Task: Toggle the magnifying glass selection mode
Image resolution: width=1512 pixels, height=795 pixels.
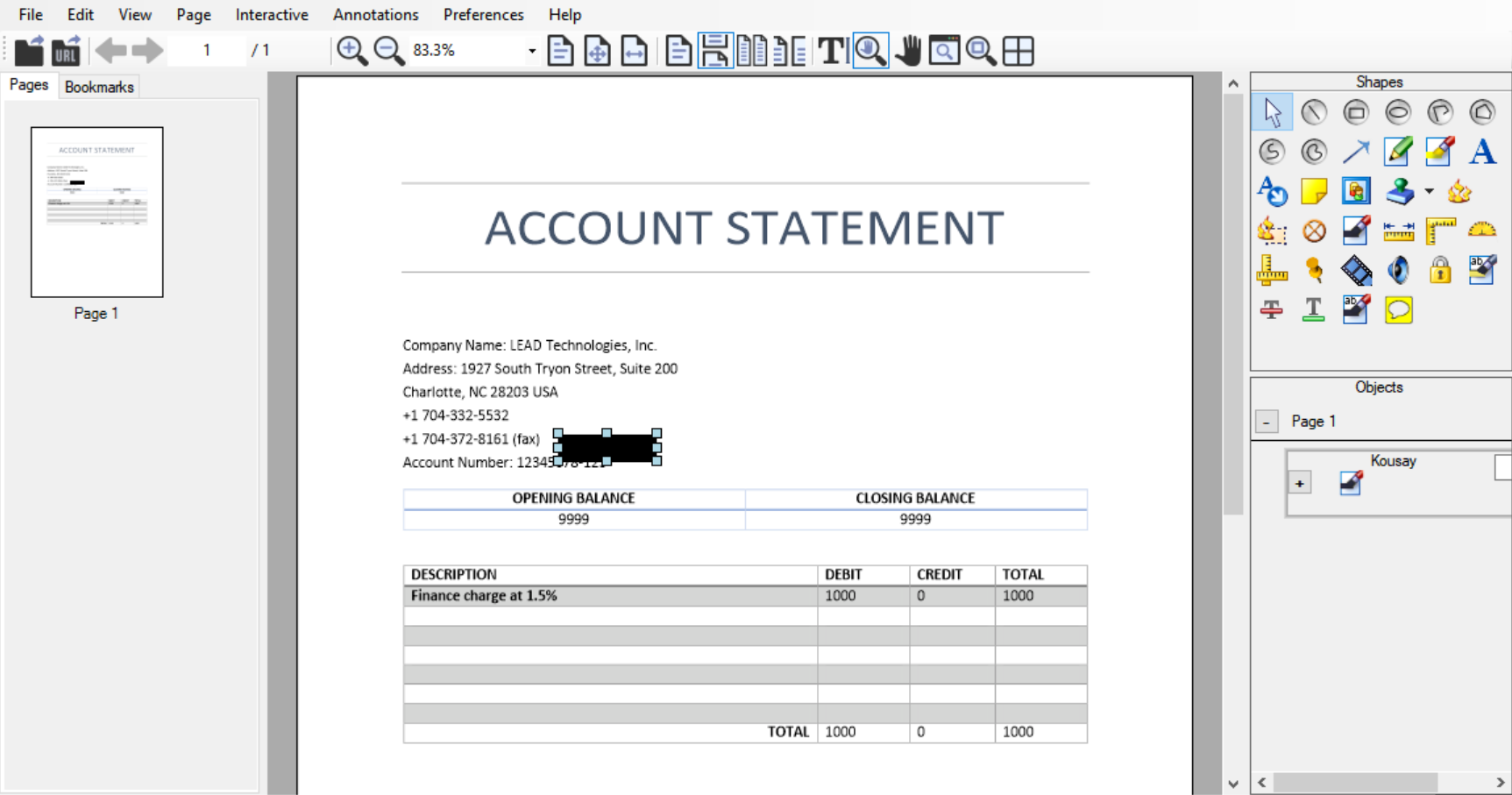Action: click(x=870, y=50)
